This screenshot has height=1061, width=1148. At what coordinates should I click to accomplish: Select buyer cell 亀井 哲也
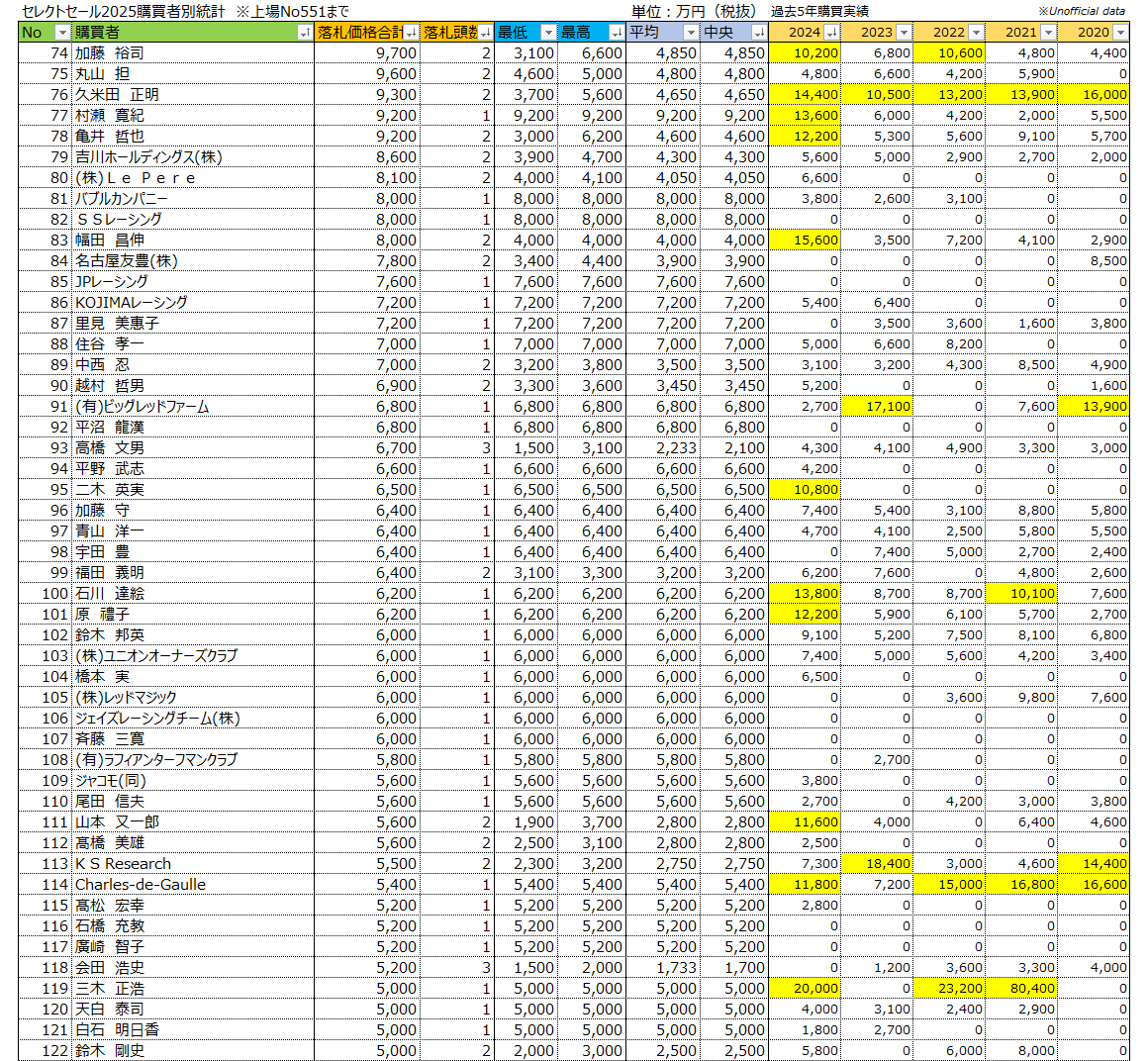(193, 137)
